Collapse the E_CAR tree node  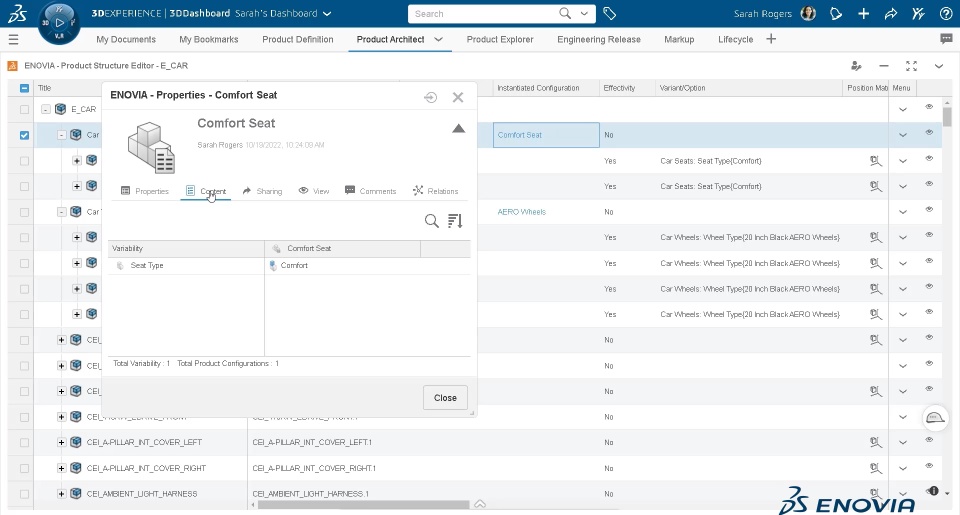tap(45, 110)
